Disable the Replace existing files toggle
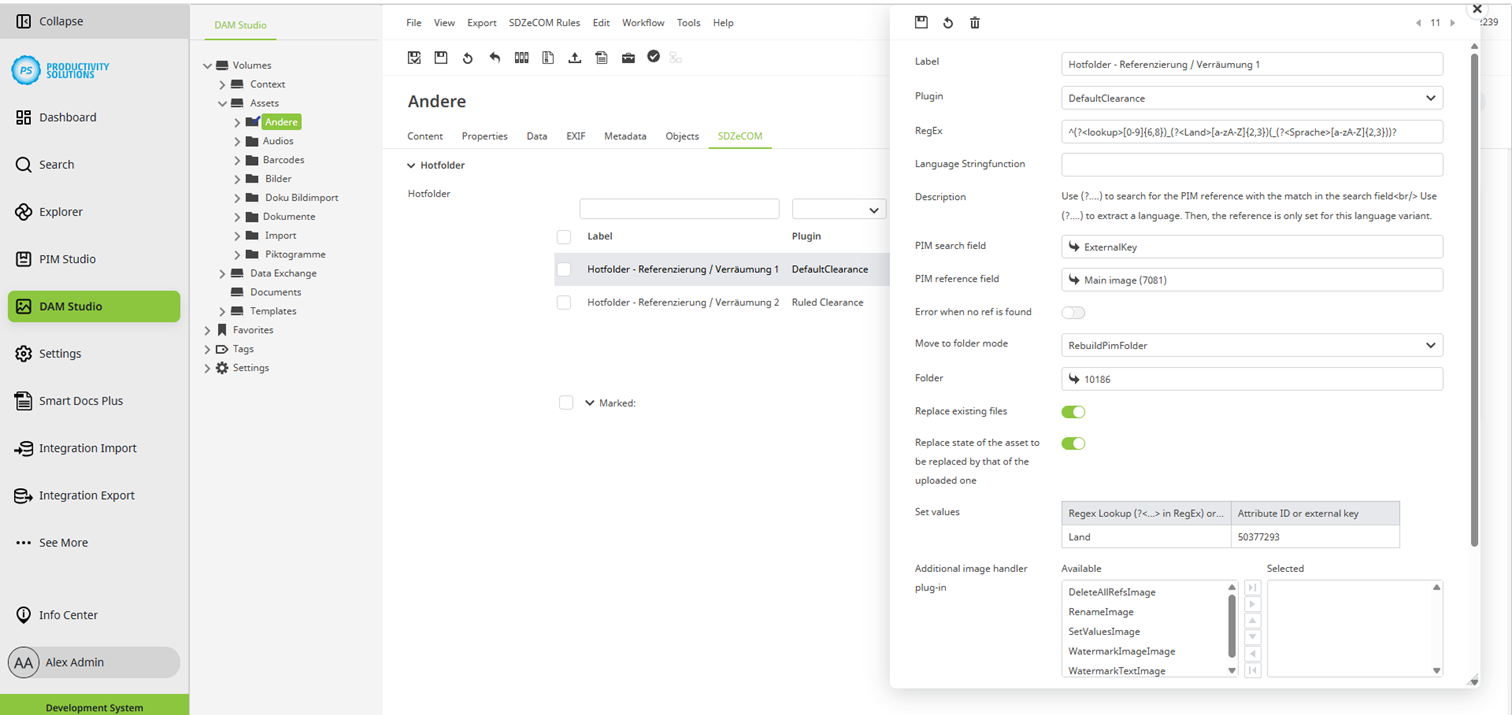This screenshot has width=1512, height=715. click(x=1073, y=411)
